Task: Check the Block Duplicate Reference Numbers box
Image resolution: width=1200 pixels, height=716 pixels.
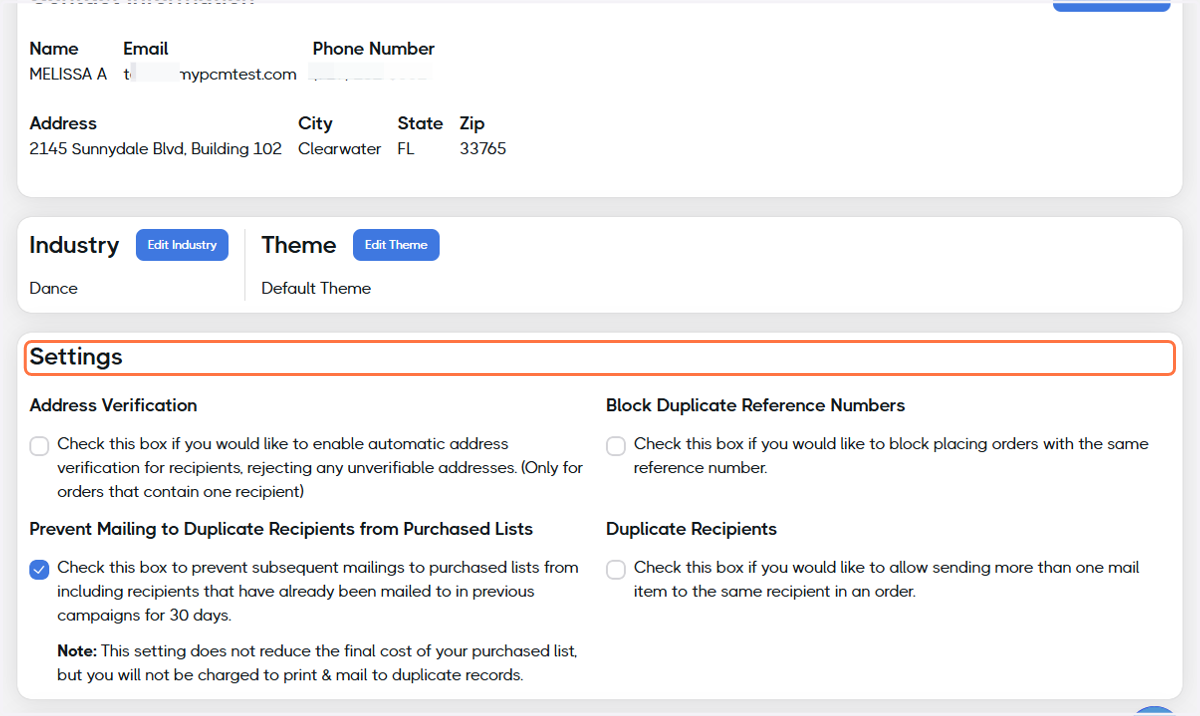Action: coord(616,445)
